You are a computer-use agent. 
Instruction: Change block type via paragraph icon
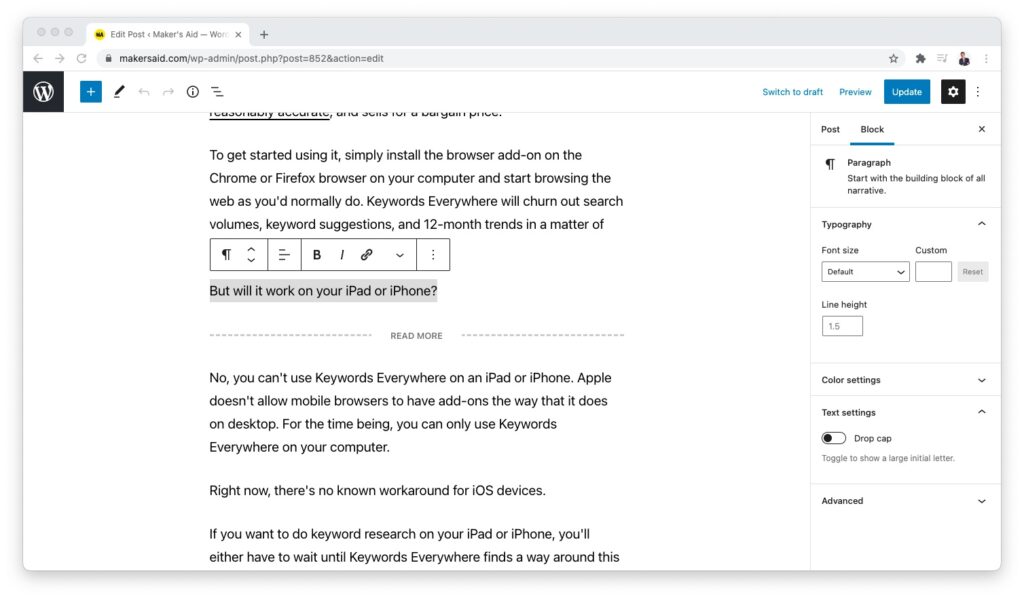coord(227,255)
